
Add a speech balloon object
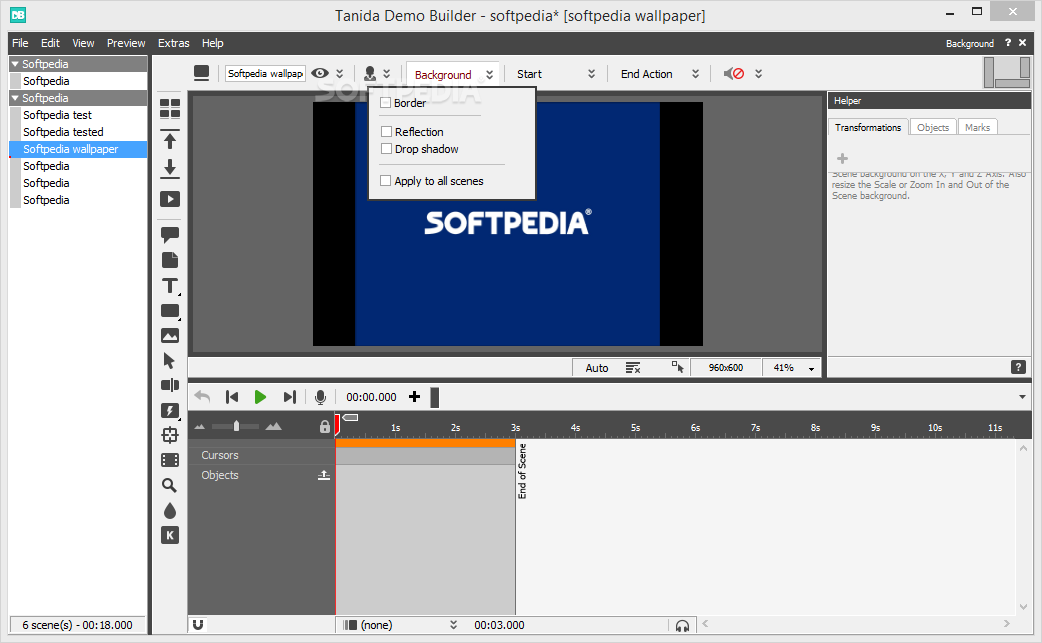[x=170, y=234]
